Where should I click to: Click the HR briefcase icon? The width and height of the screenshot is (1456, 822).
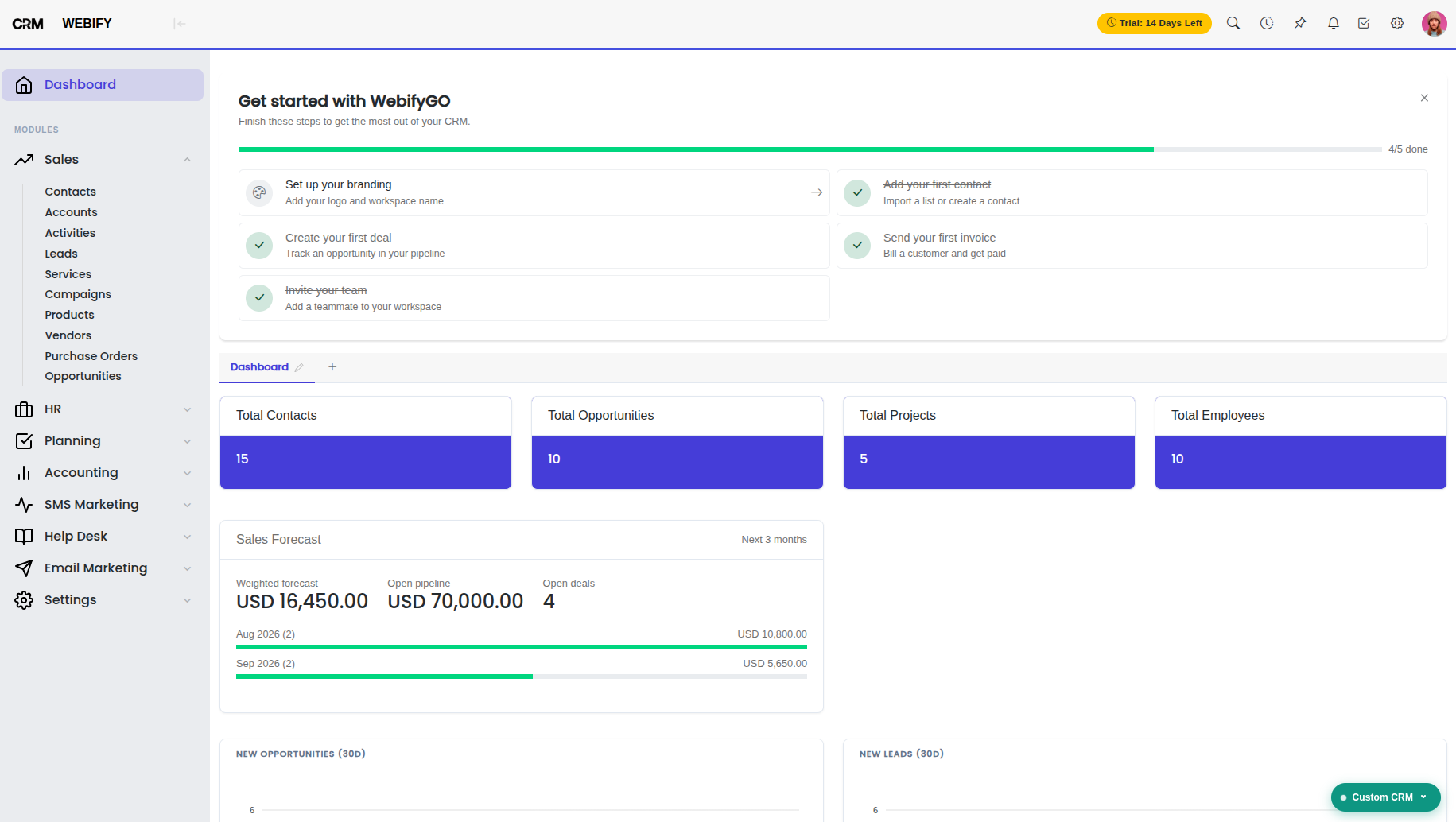(24, 409)
